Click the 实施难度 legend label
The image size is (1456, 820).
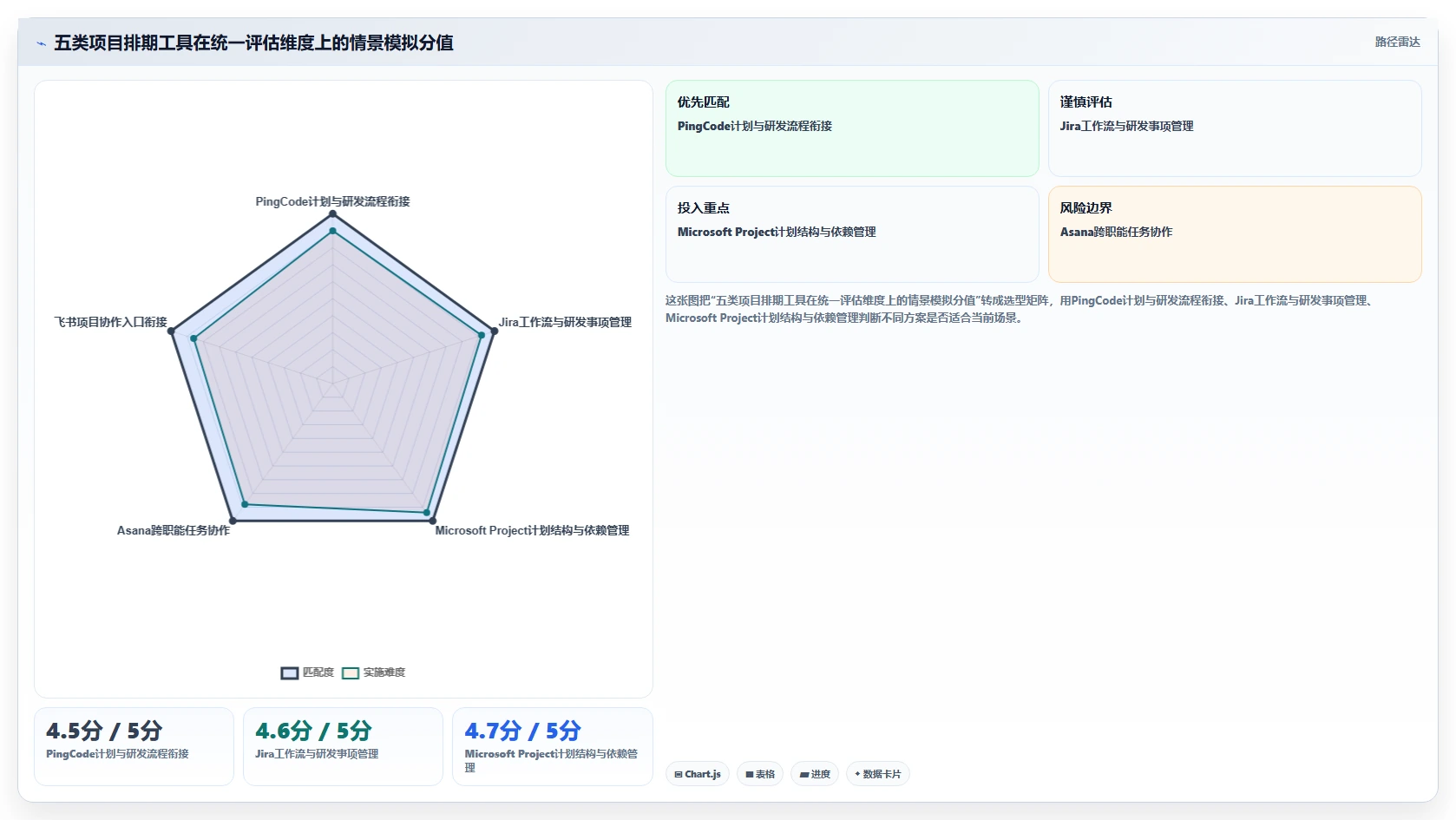(x=384, y=672)
